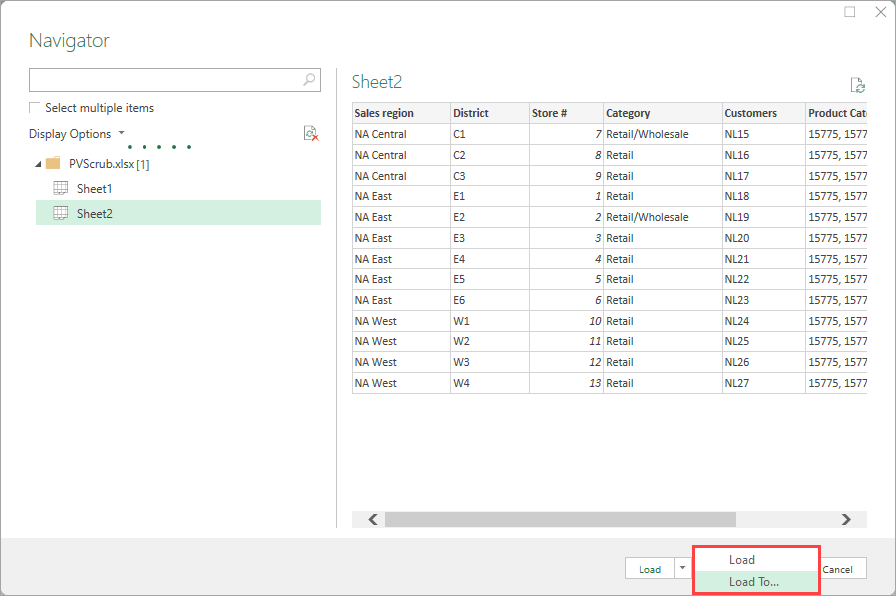The width and height of the screenshot is (896, 596).
Task: Click the Sheet2 table icon
Action: 61,213
